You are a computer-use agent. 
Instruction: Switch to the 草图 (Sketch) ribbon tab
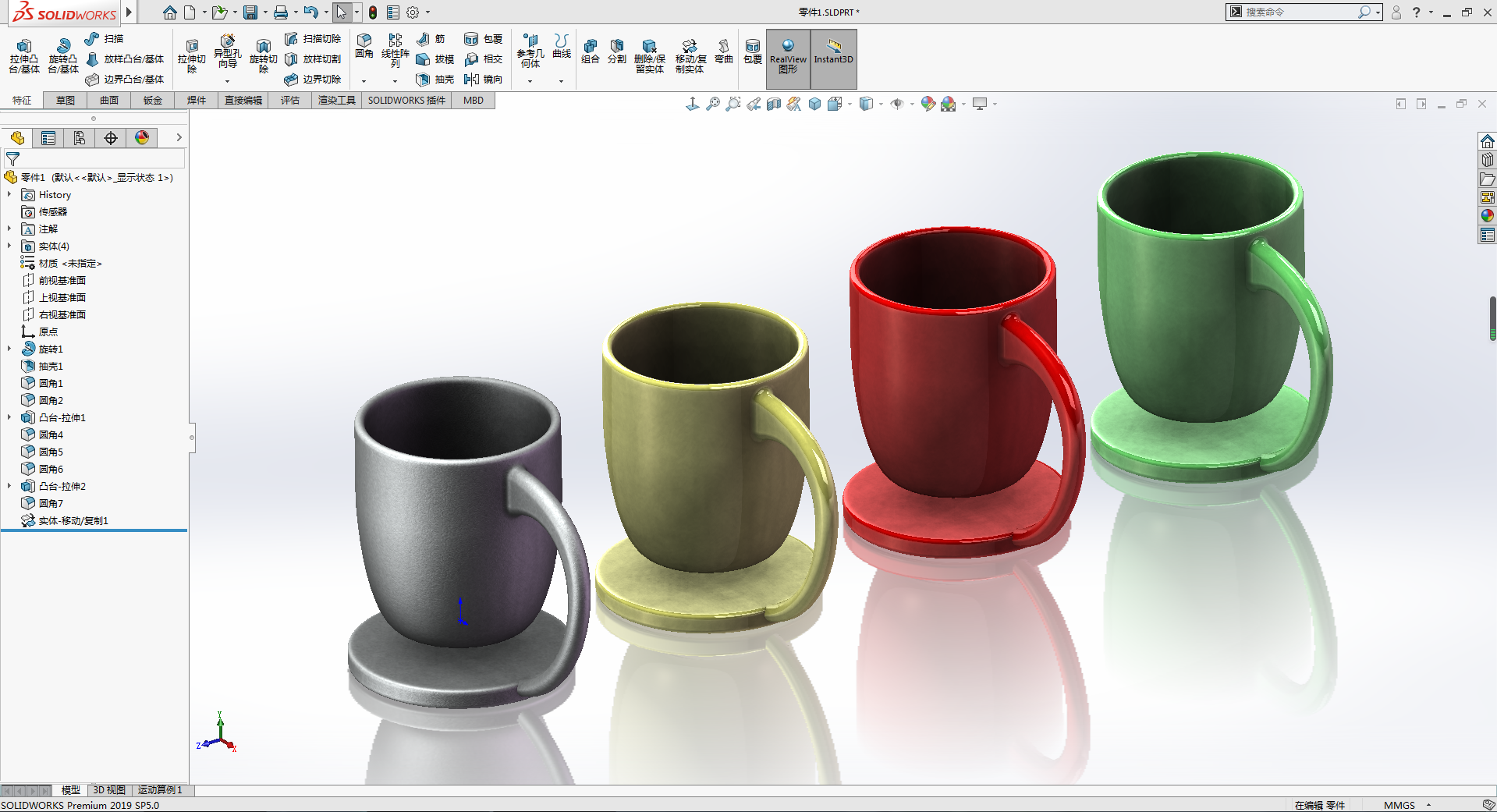[x=66, y=101]
